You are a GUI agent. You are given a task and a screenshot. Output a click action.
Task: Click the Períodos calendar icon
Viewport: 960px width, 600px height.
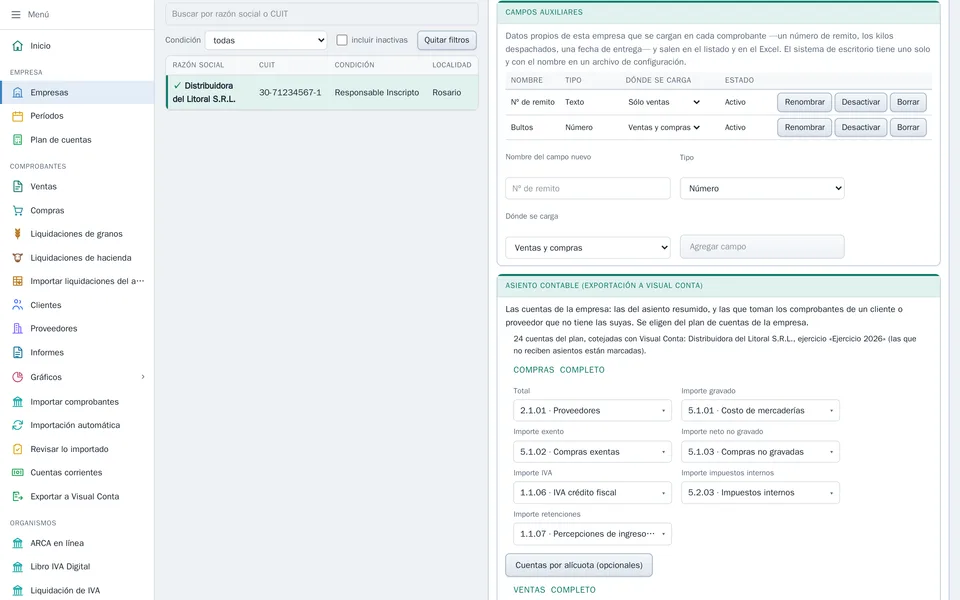click(x=18, y=116)
